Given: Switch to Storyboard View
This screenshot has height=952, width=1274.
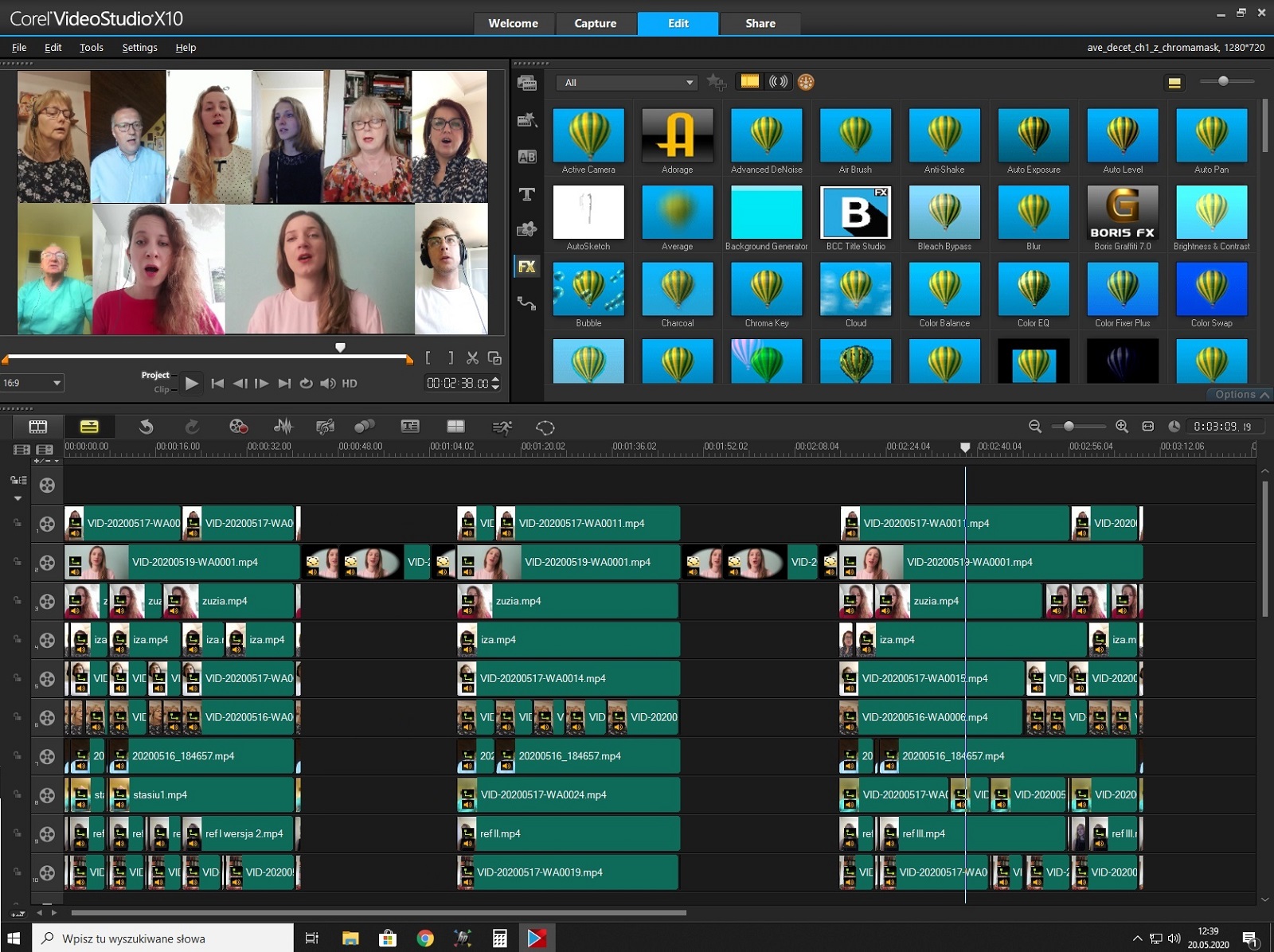Looking at the screenshot, I should pos(38,427).
